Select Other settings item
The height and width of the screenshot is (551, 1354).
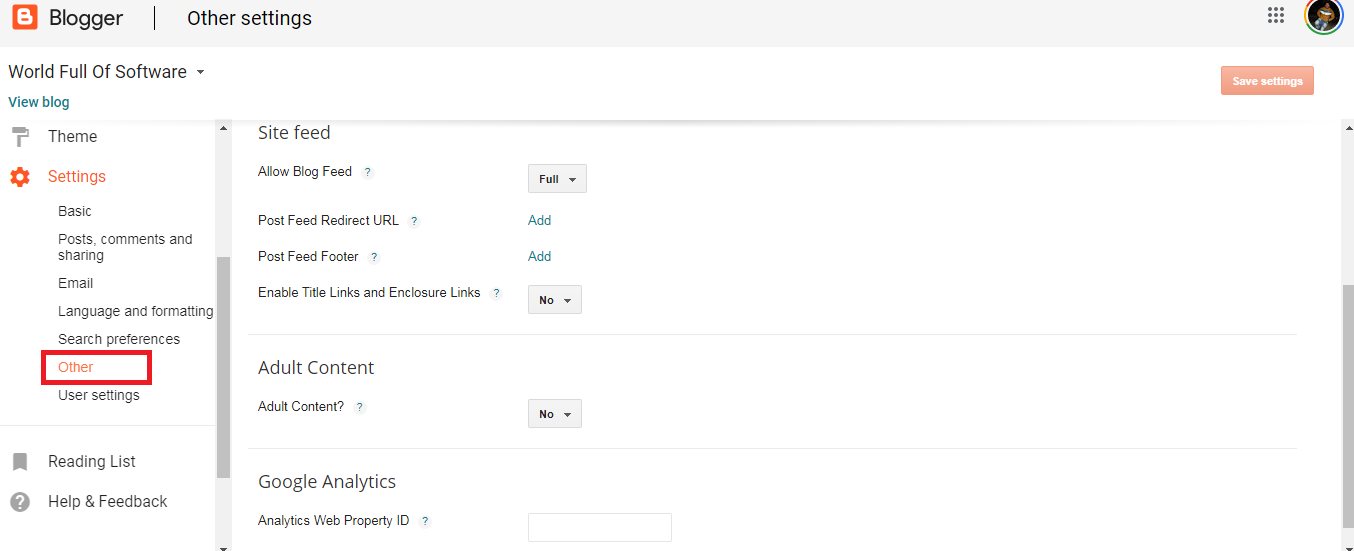coord(76,368)
